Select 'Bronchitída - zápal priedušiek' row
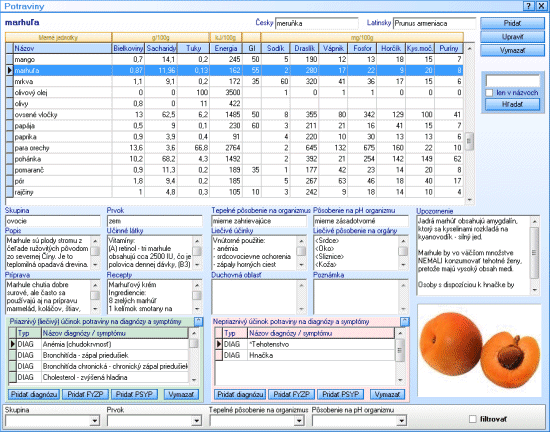This screenshot has width=550, height=432. click(x=99, y=355)
